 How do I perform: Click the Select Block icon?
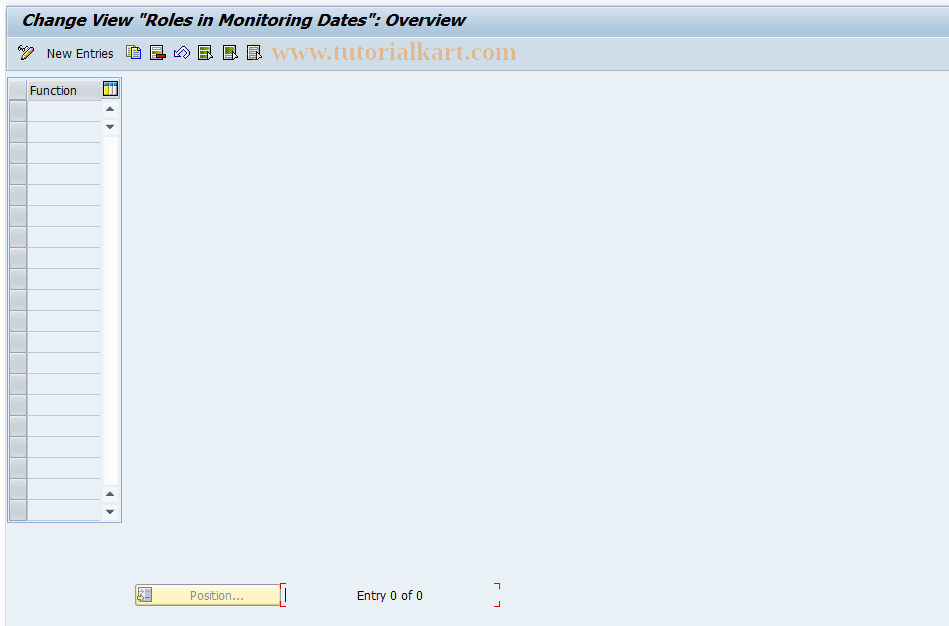coord(230,53)
